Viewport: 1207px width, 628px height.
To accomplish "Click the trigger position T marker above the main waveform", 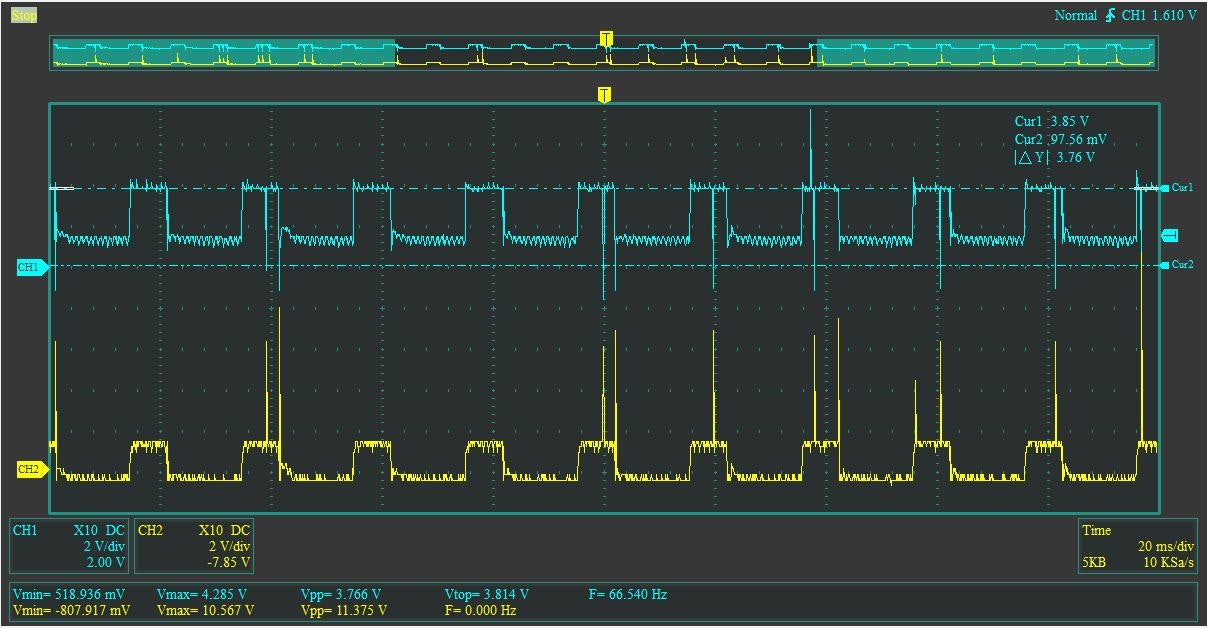I will tap(604, 94).
